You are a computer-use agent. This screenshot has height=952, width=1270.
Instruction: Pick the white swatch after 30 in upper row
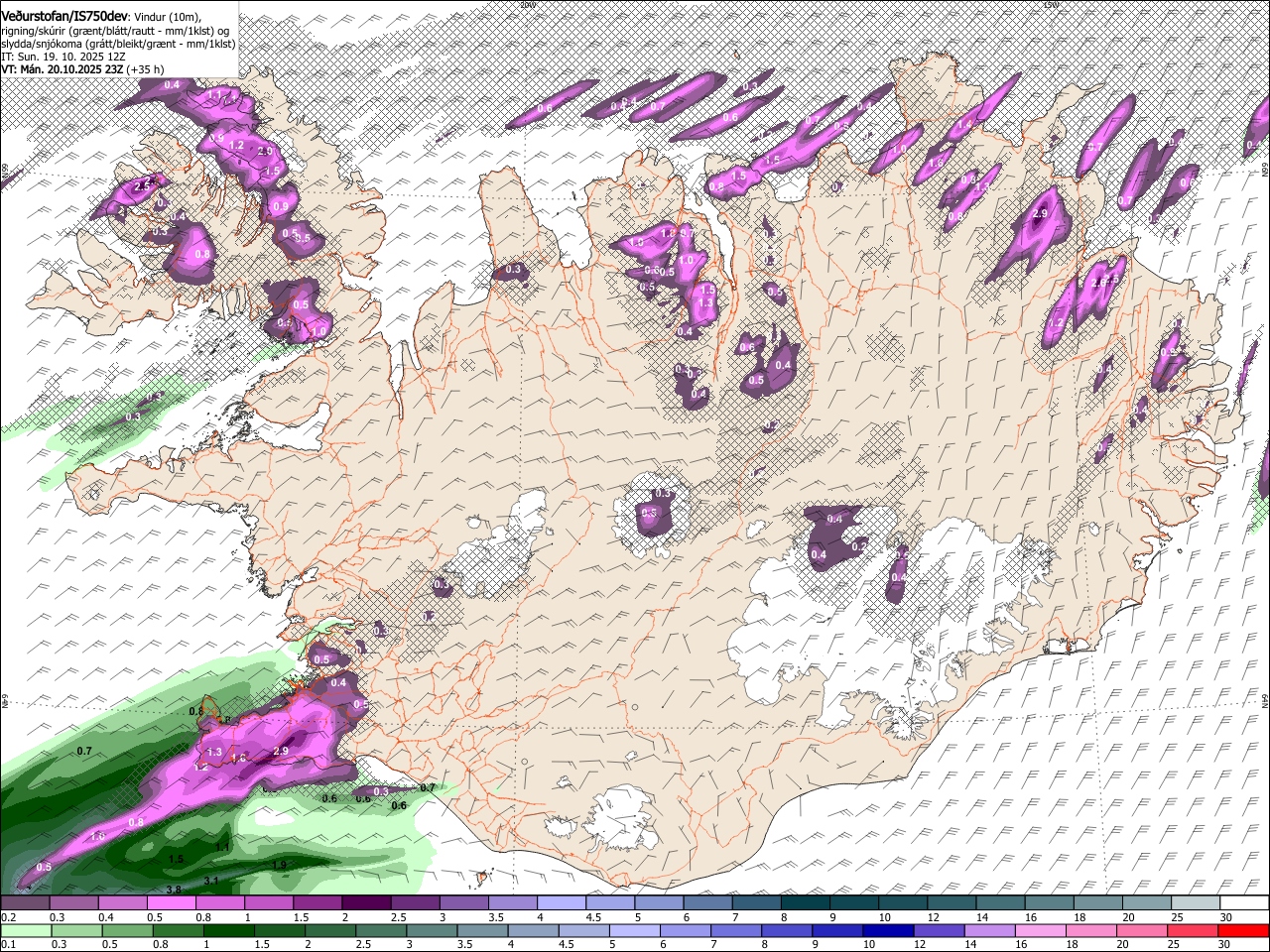pos(1243,903)
